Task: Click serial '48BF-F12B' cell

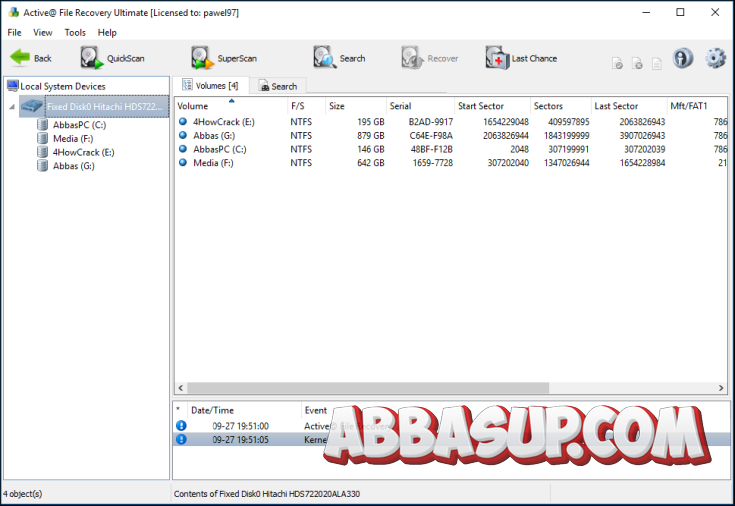Action: pyautogui.click(x=431, y=149)
